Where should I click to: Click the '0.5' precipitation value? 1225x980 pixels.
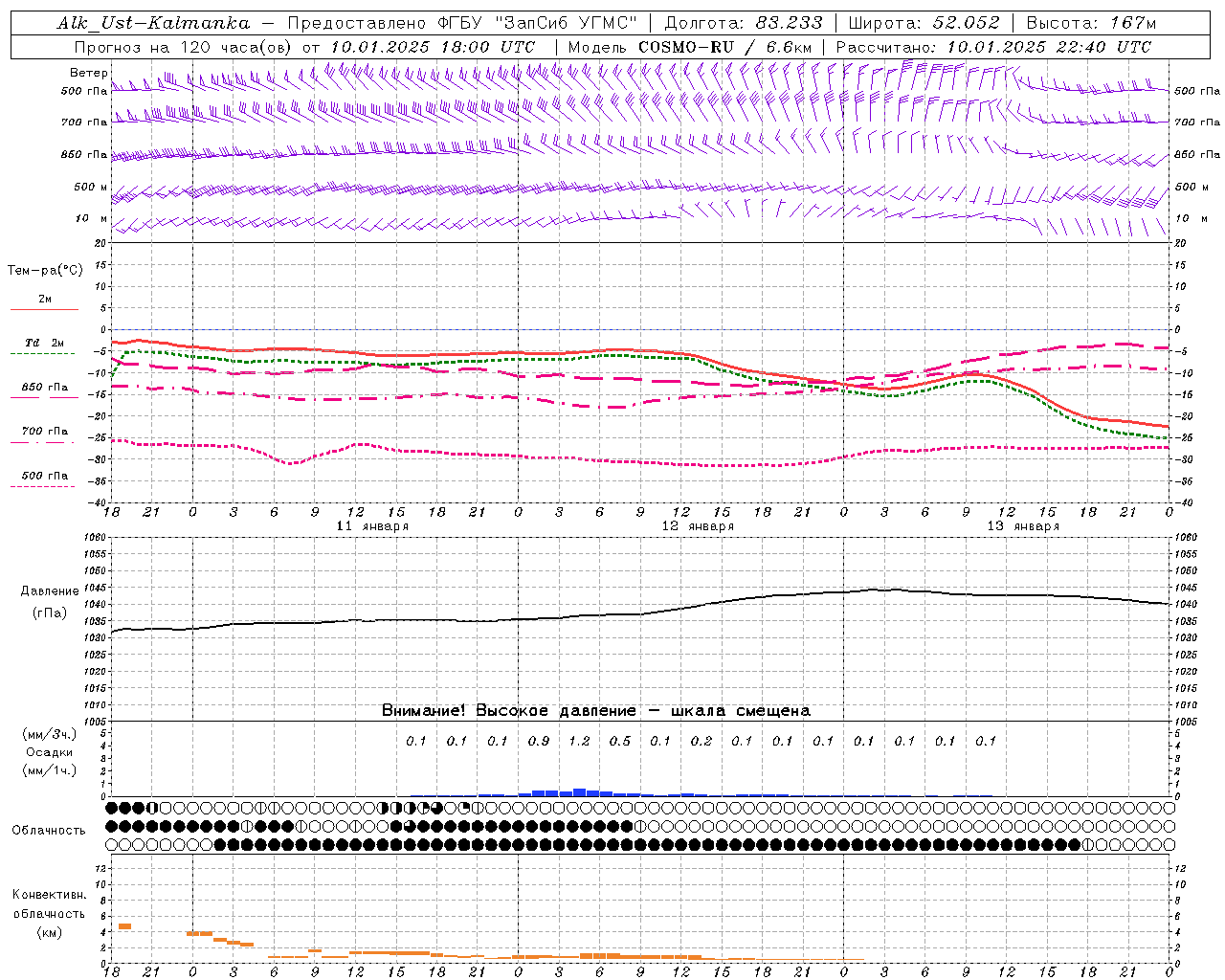620,741
